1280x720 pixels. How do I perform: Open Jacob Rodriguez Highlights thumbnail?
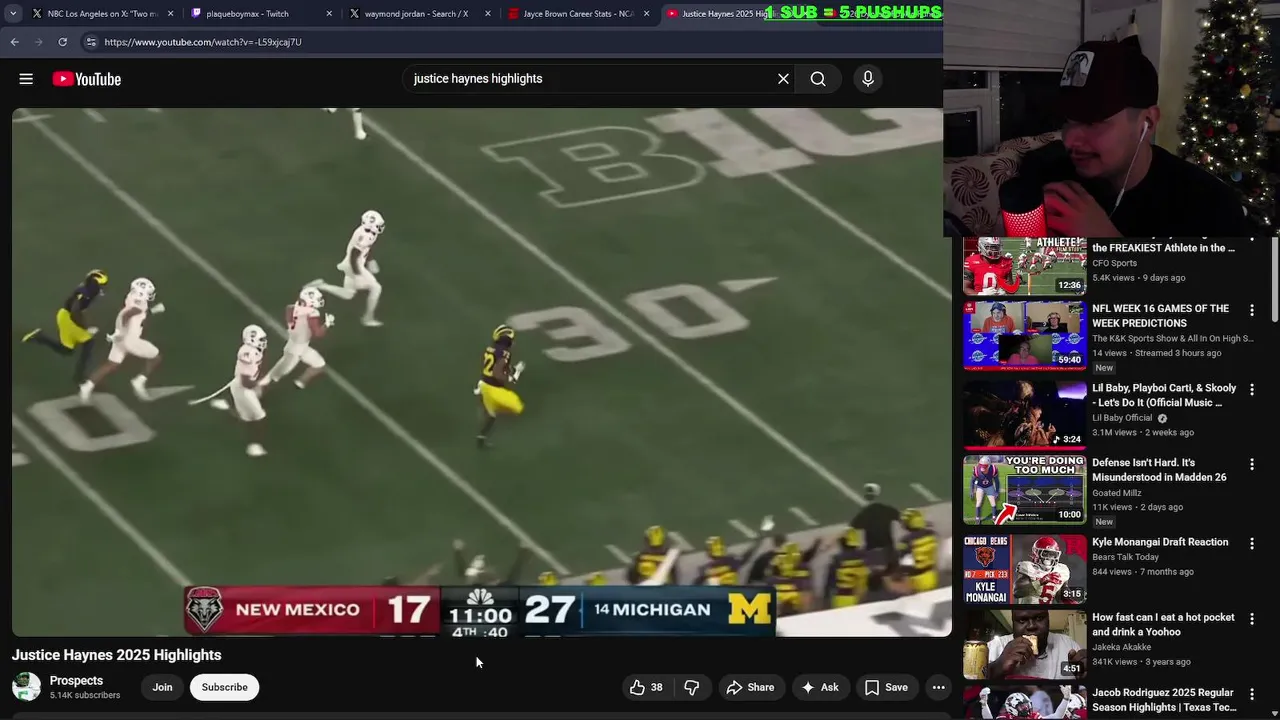tap(1024, 702)
